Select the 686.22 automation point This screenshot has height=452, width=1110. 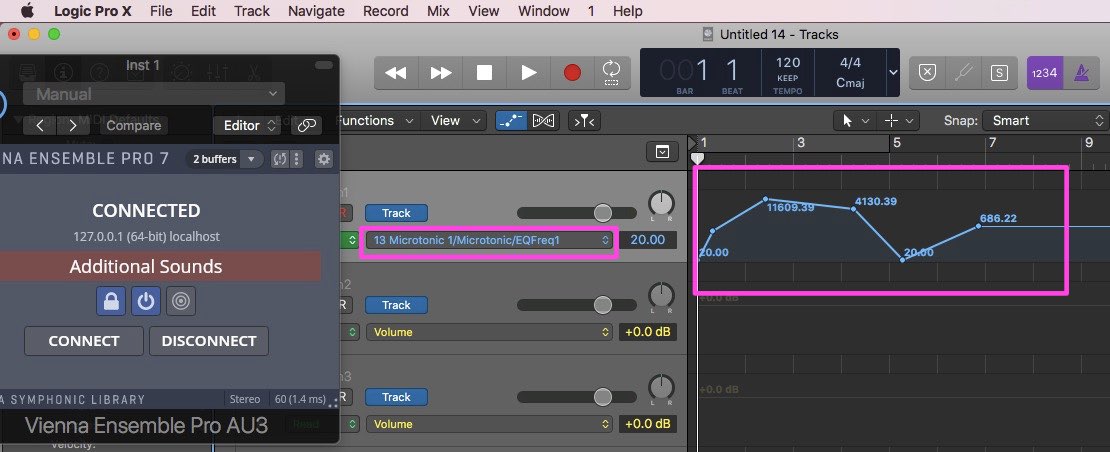point(979,226)
